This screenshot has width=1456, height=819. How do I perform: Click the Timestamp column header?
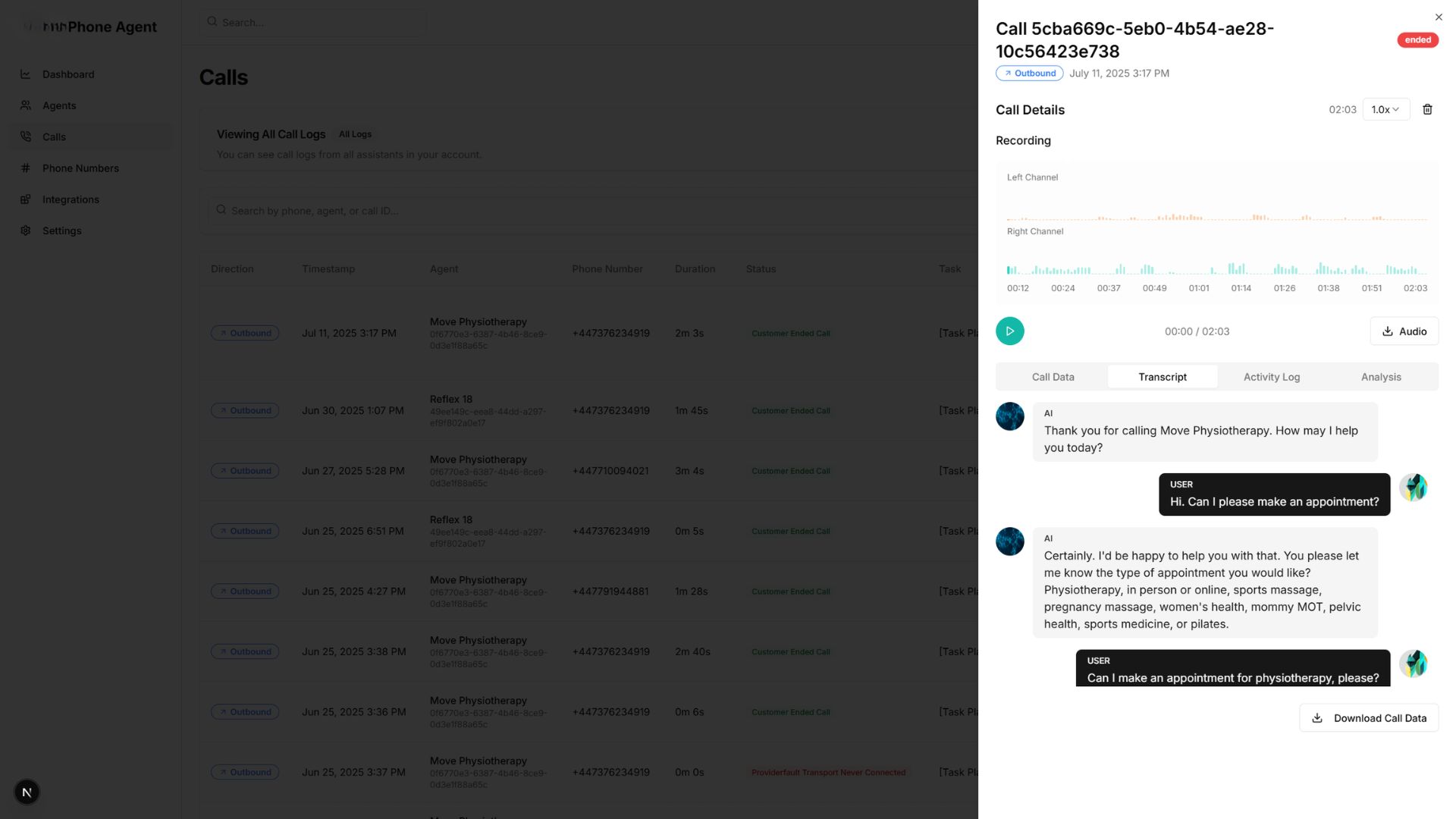pyautogui.click(x=328, y=269)
